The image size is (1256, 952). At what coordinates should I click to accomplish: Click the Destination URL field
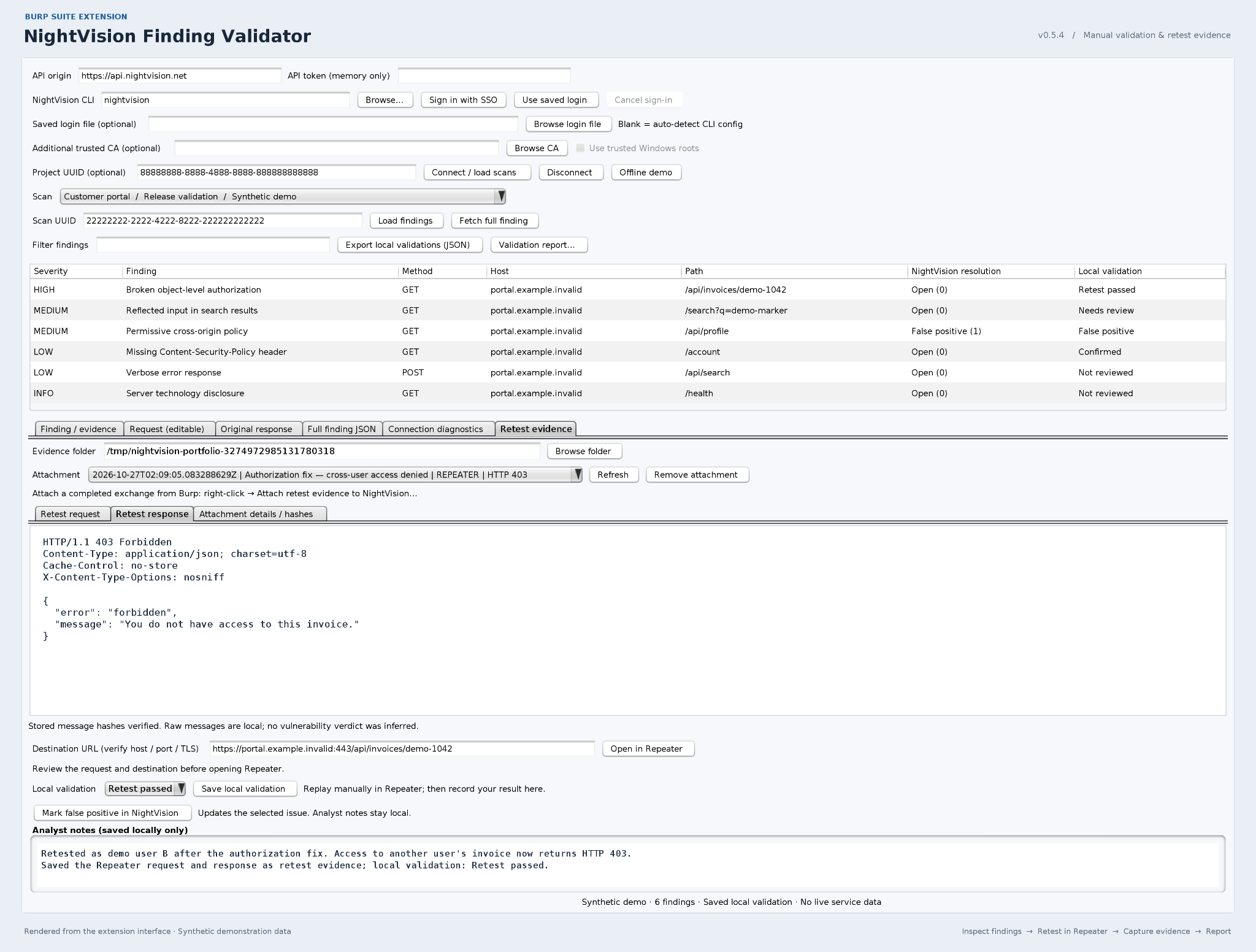(x=402, y=749)
